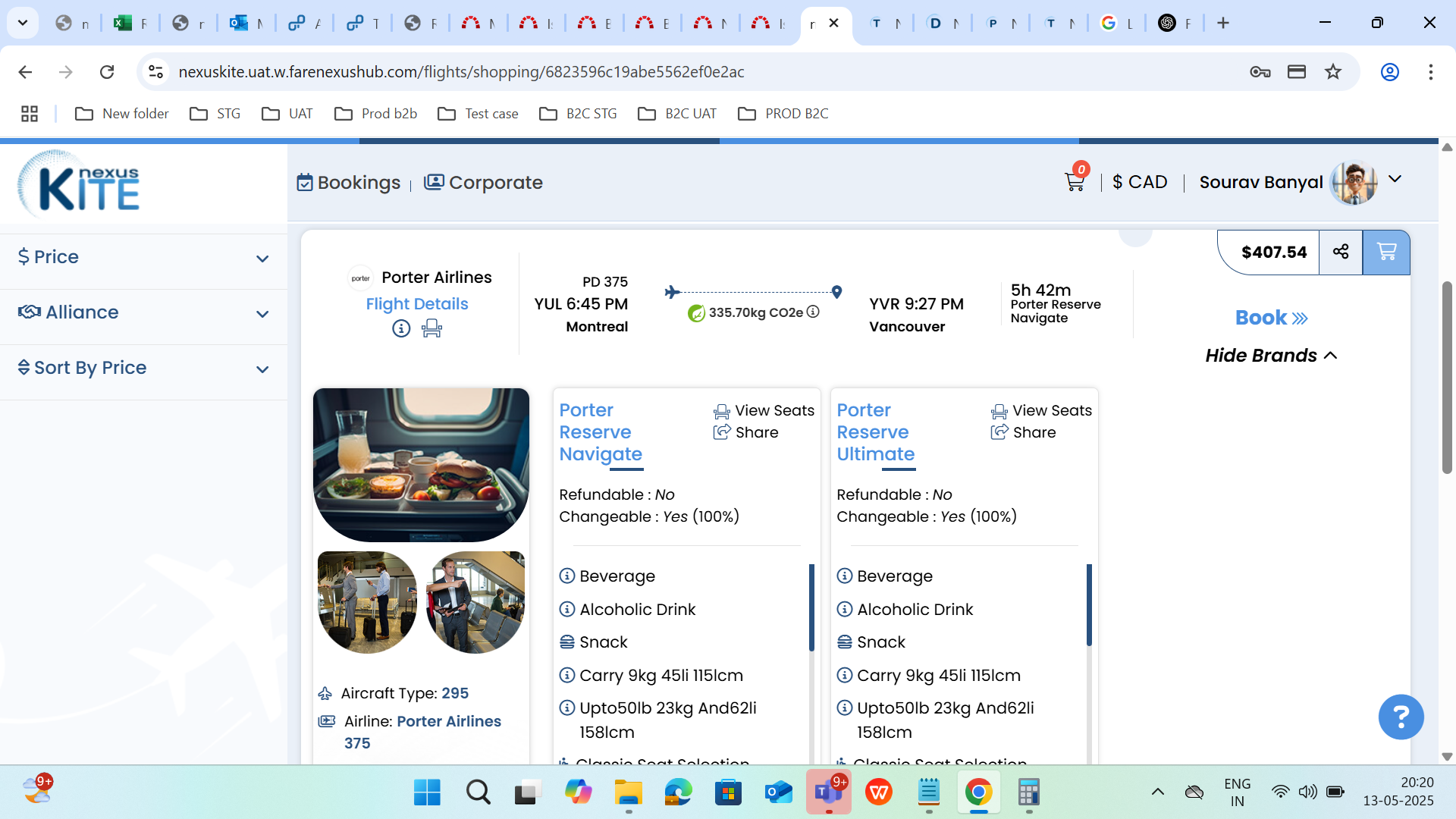
Task: Select the Porter Reserve Ultimate brand title
Action: pyautogui.click(x=875, y=432)
